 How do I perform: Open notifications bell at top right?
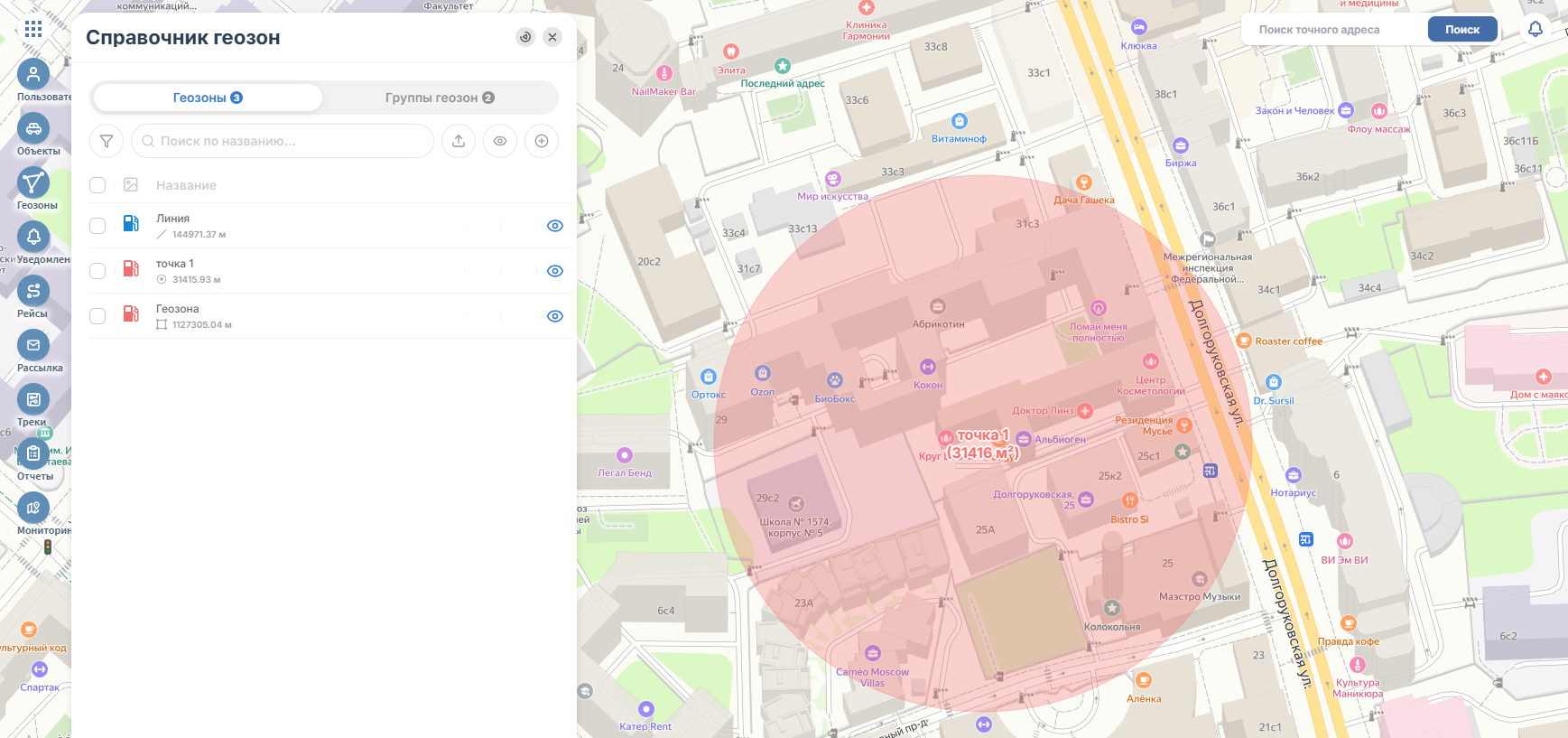[x=1536, y=29]
